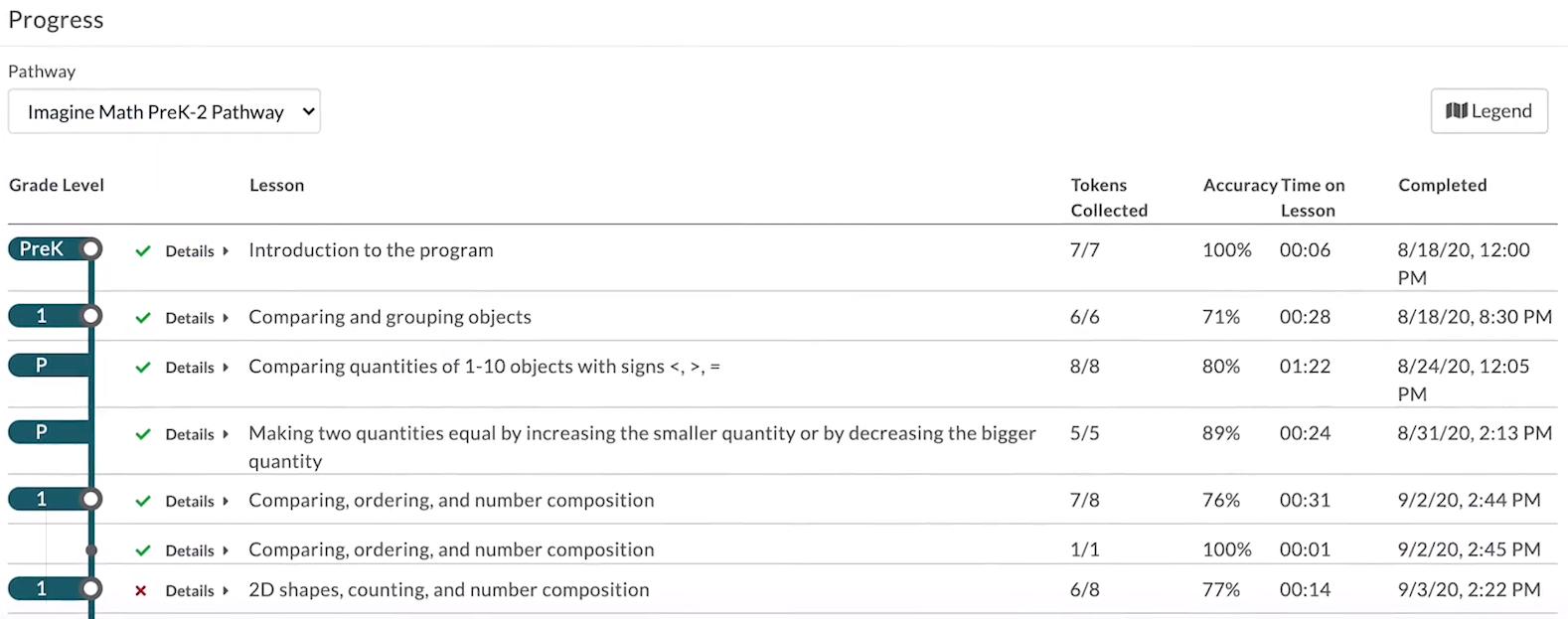1568x619 pixels.
Task: Click red X icon beside 2D shapes lesson
Action: [x=141, y=591]
